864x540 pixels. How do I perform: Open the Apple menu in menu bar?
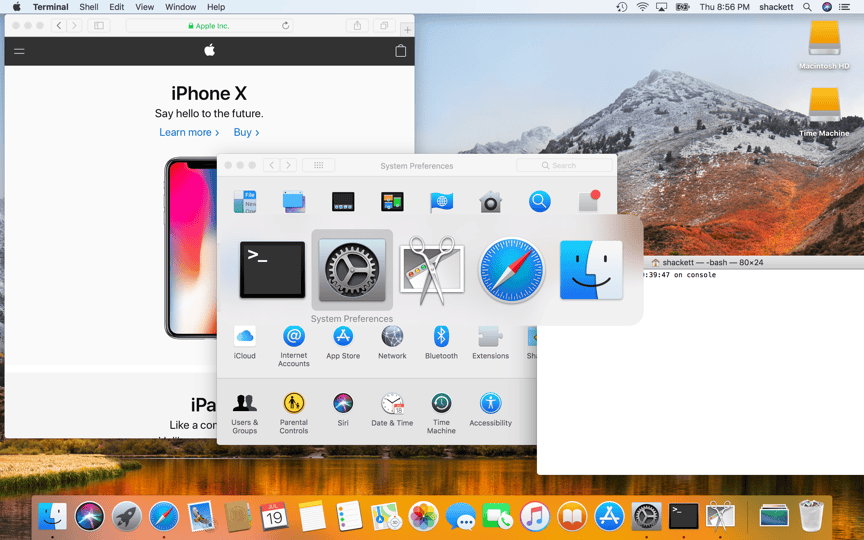[x=17, y=7]
